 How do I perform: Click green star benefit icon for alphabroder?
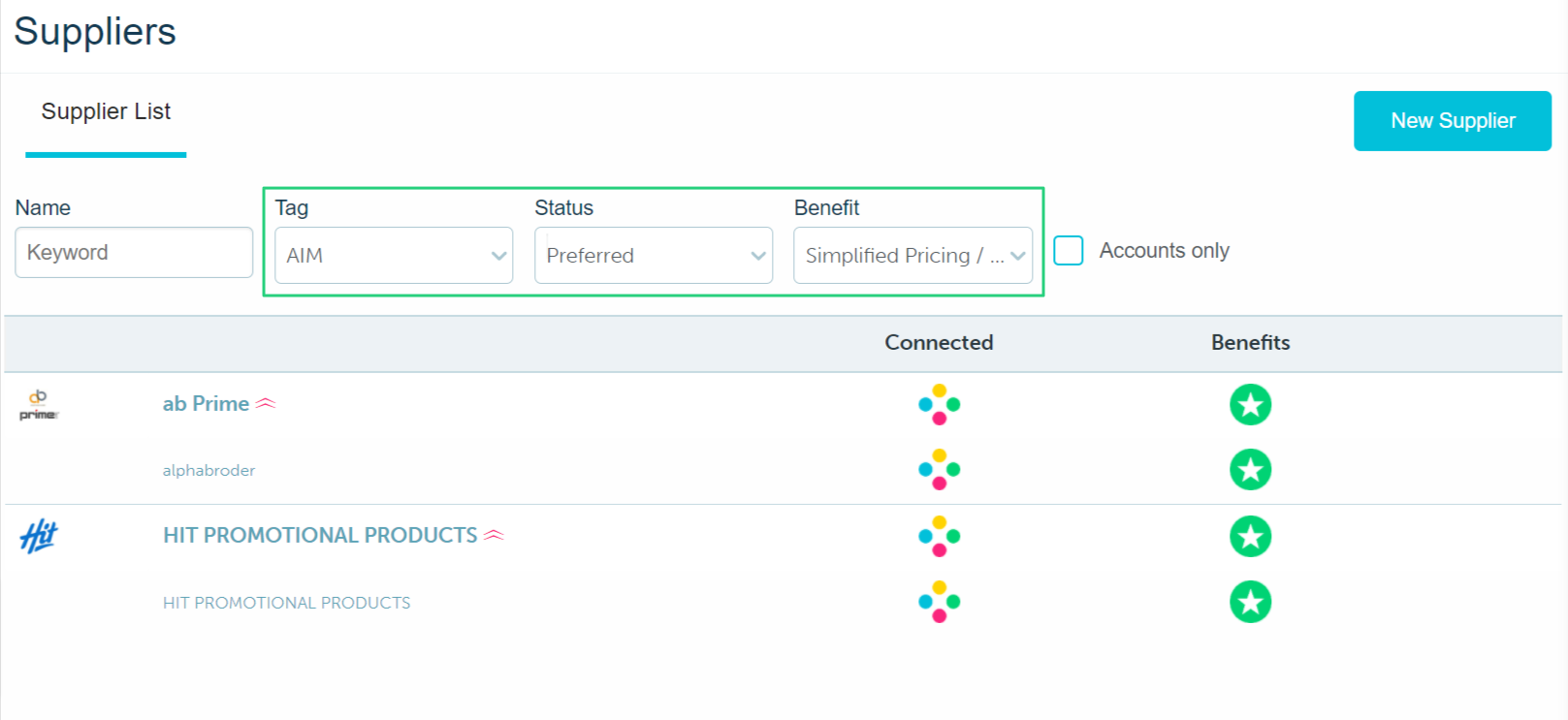pyautogui.click(x=1251, y=470)
